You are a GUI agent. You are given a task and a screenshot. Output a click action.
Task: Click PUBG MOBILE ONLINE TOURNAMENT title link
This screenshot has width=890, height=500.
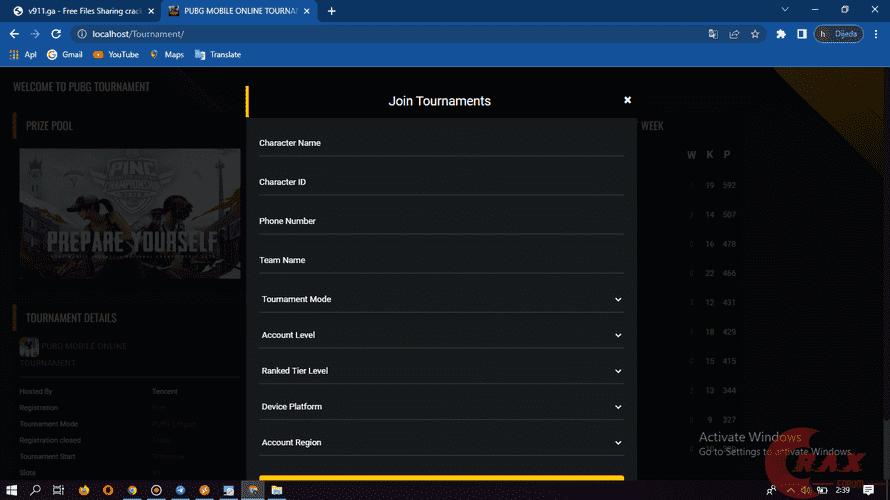pos(74,354)
